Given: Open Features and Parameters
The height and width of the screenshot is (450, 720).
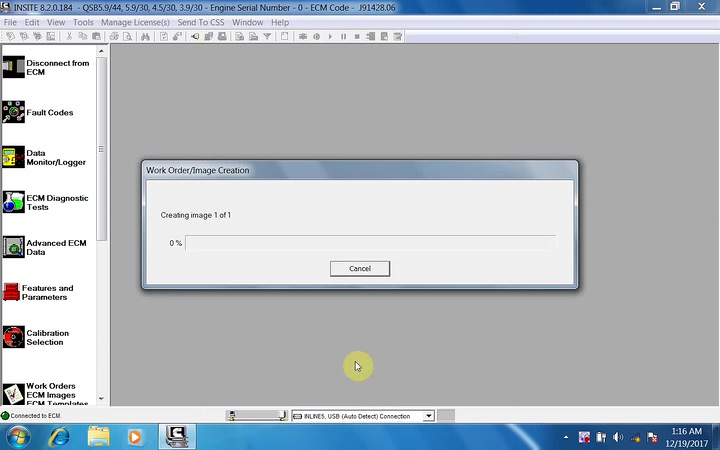Looking at the screenshot, I should [38, 292].
